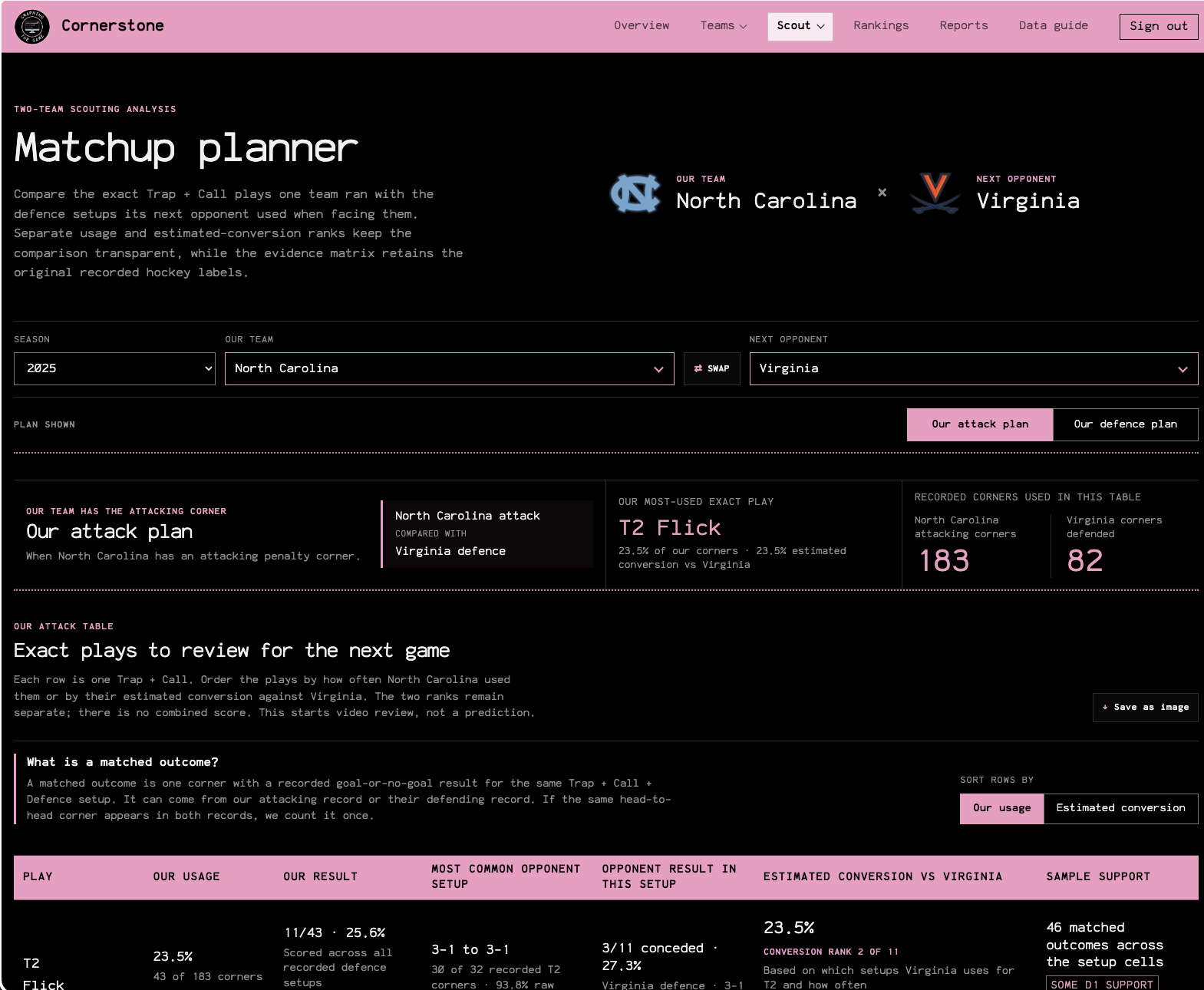
Task: Swap our team and next opponent
Action: click(712, 368)
